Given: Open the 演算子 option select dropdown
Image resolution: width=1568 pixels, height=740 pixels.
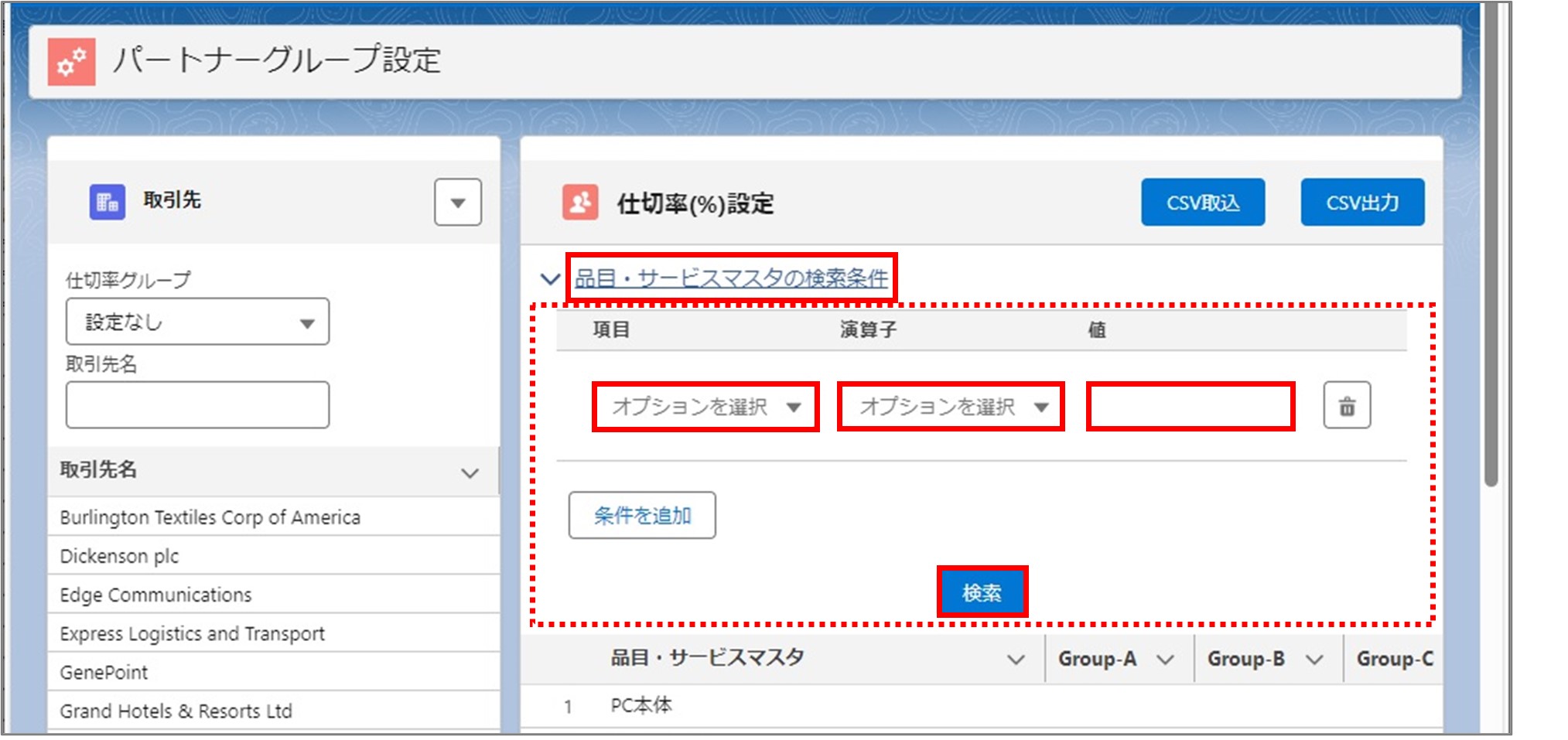Looking at the screenshot, I should pyautogui.click(x=951, y=407).
